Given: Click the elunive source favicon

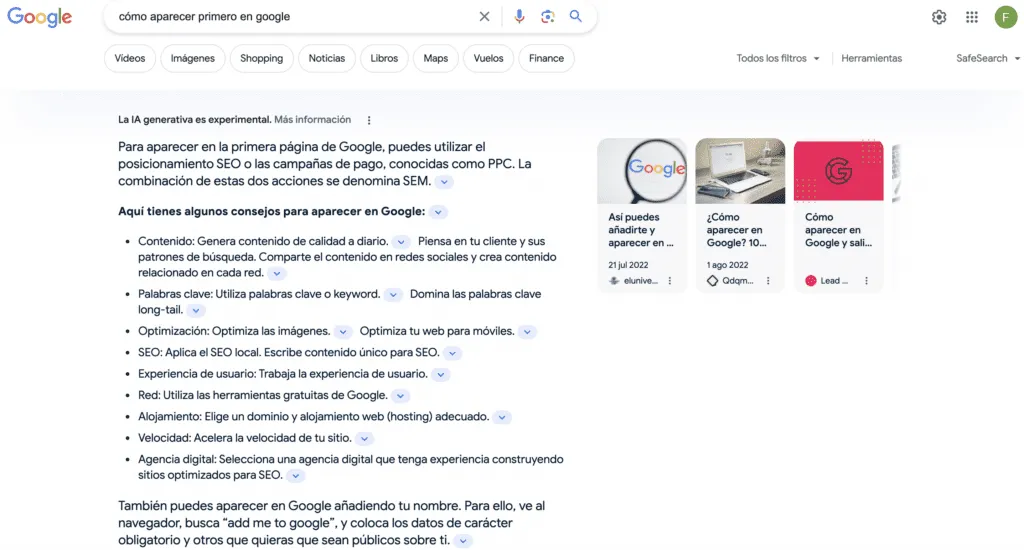Looking at the screenshot, I should point(614,281).
